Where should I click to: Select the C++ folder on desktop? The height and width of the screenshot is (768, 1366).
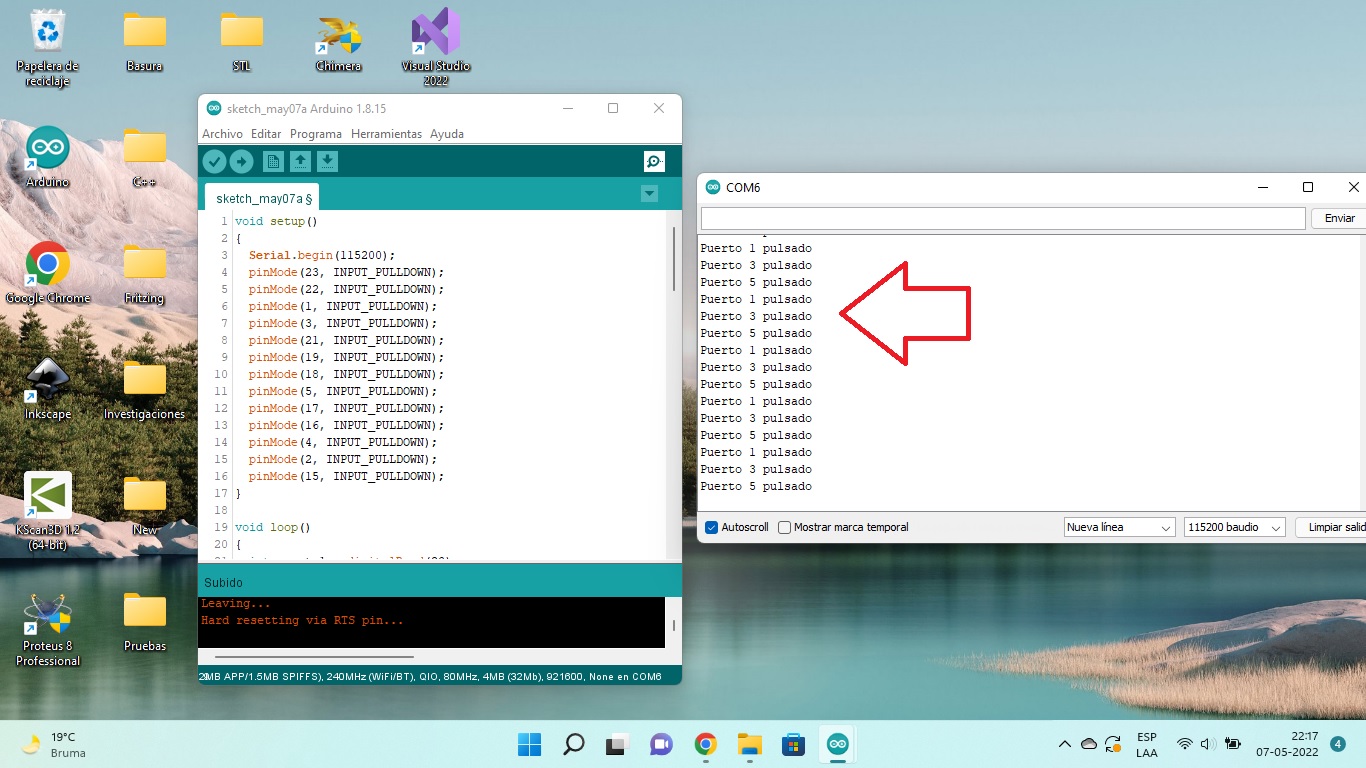144,157
